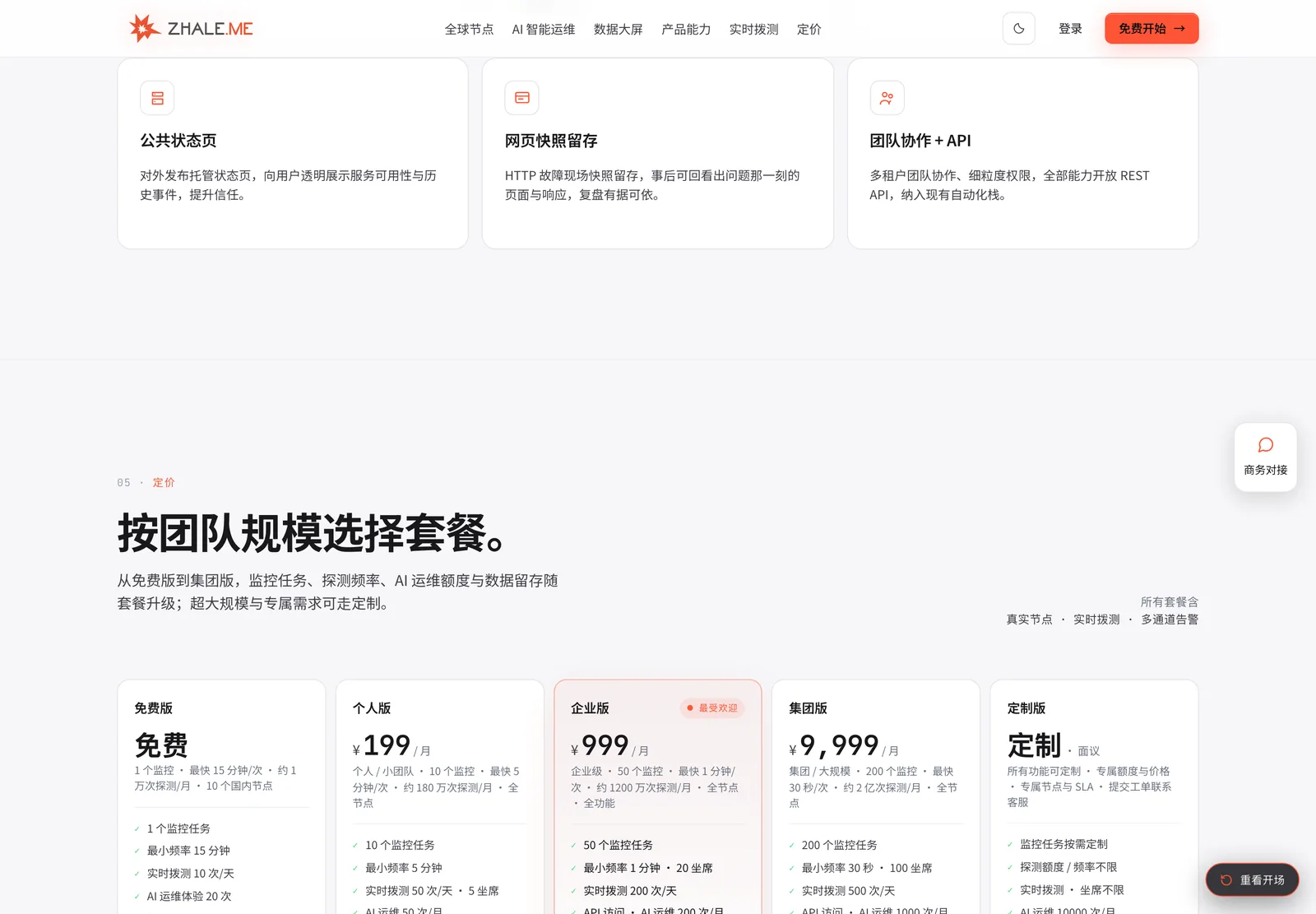Click the ¥999 price
The width and height of the screenshot is (1316, 914).
point(600,745)
